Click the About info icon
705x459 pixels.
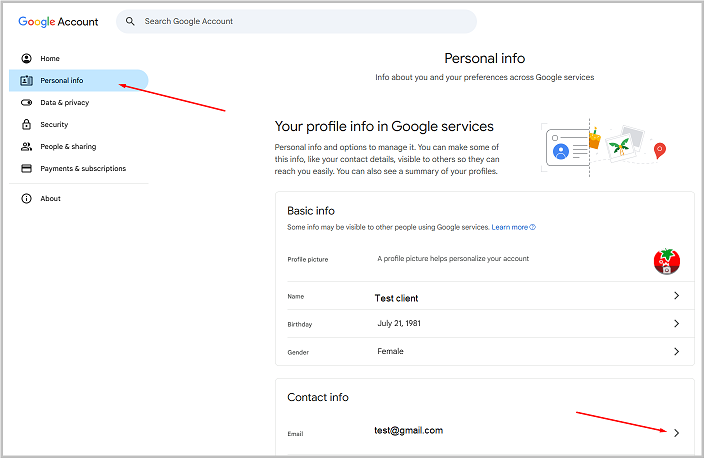(x=26, y=198)
